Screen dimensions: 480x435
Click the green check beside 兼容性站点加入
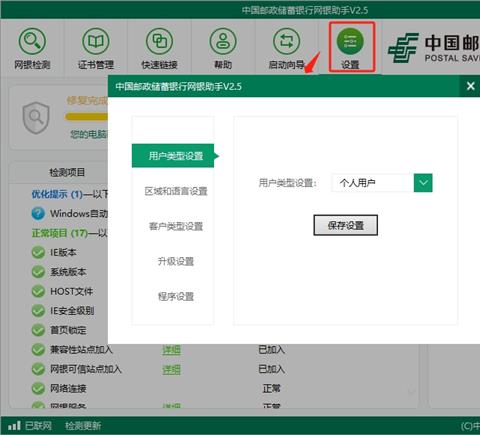coord(38,350)
